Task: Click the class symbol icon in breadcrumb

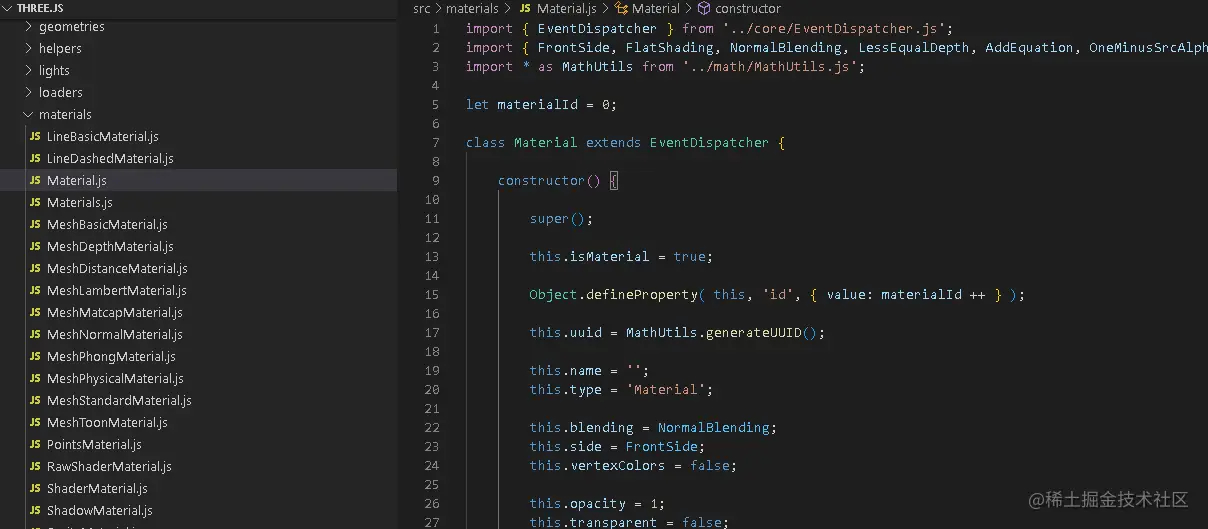Action: point(620,8)
